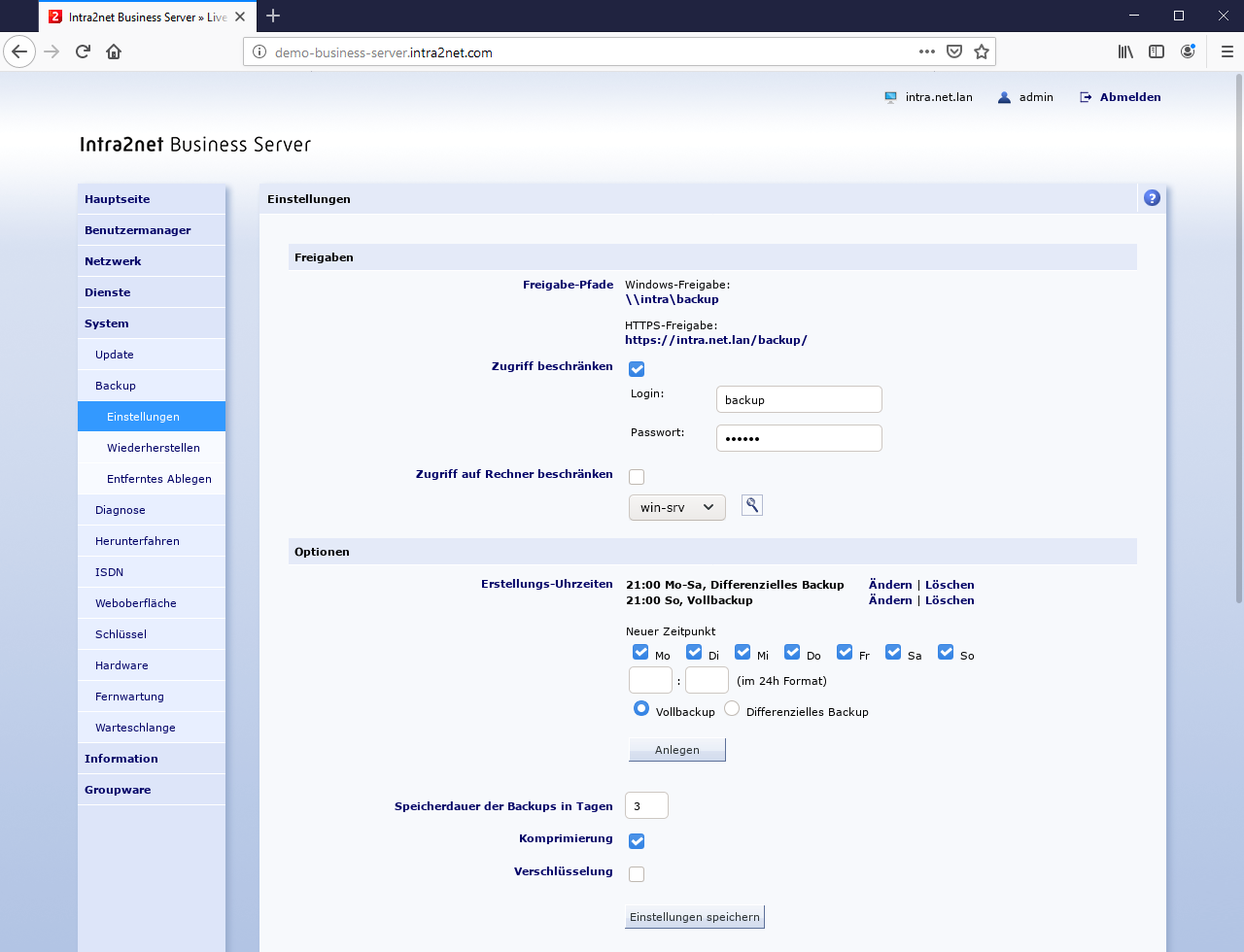Open Hauptseite in the sidebar
The height and width of the screenshot is (952, 1244).
coord(152,199)
